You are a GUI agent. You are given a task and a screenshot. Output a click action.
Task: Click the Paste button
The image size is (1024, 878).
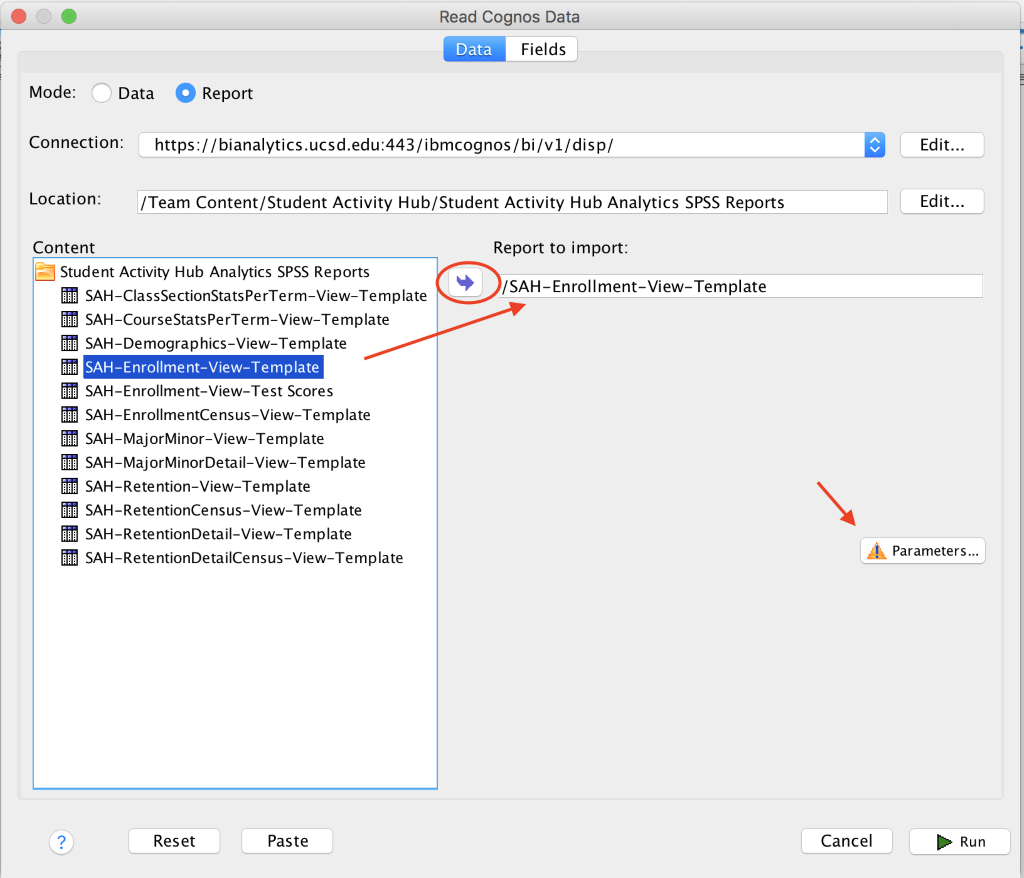[287, 841]
